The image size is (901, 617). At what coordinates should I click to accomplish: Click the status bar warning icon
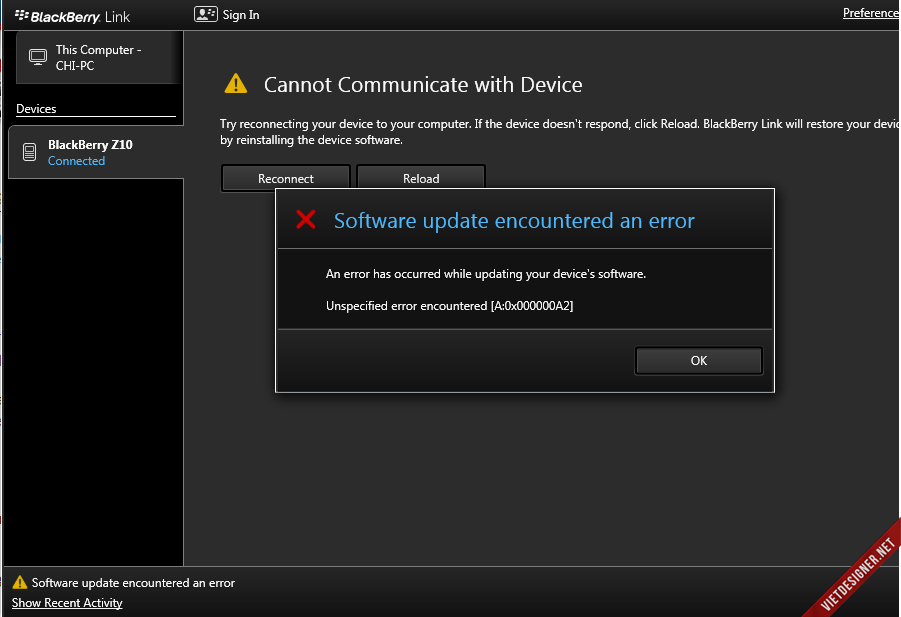click(x=20, y=583)
